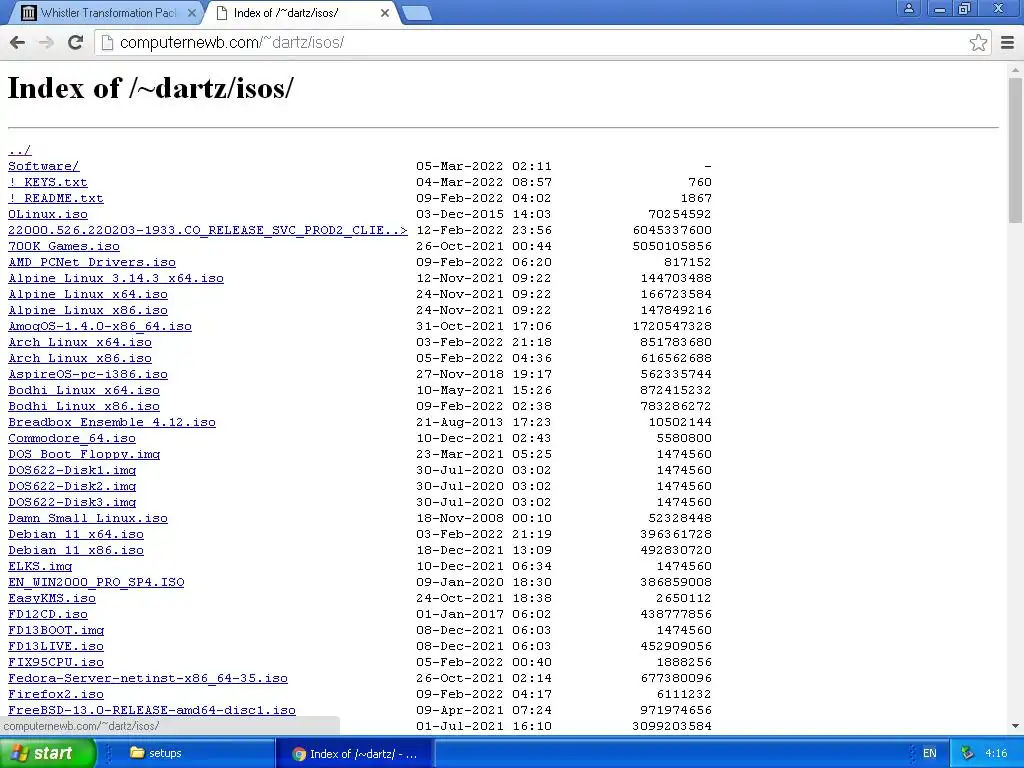Go back using the browser back arrow

[18, 42]
